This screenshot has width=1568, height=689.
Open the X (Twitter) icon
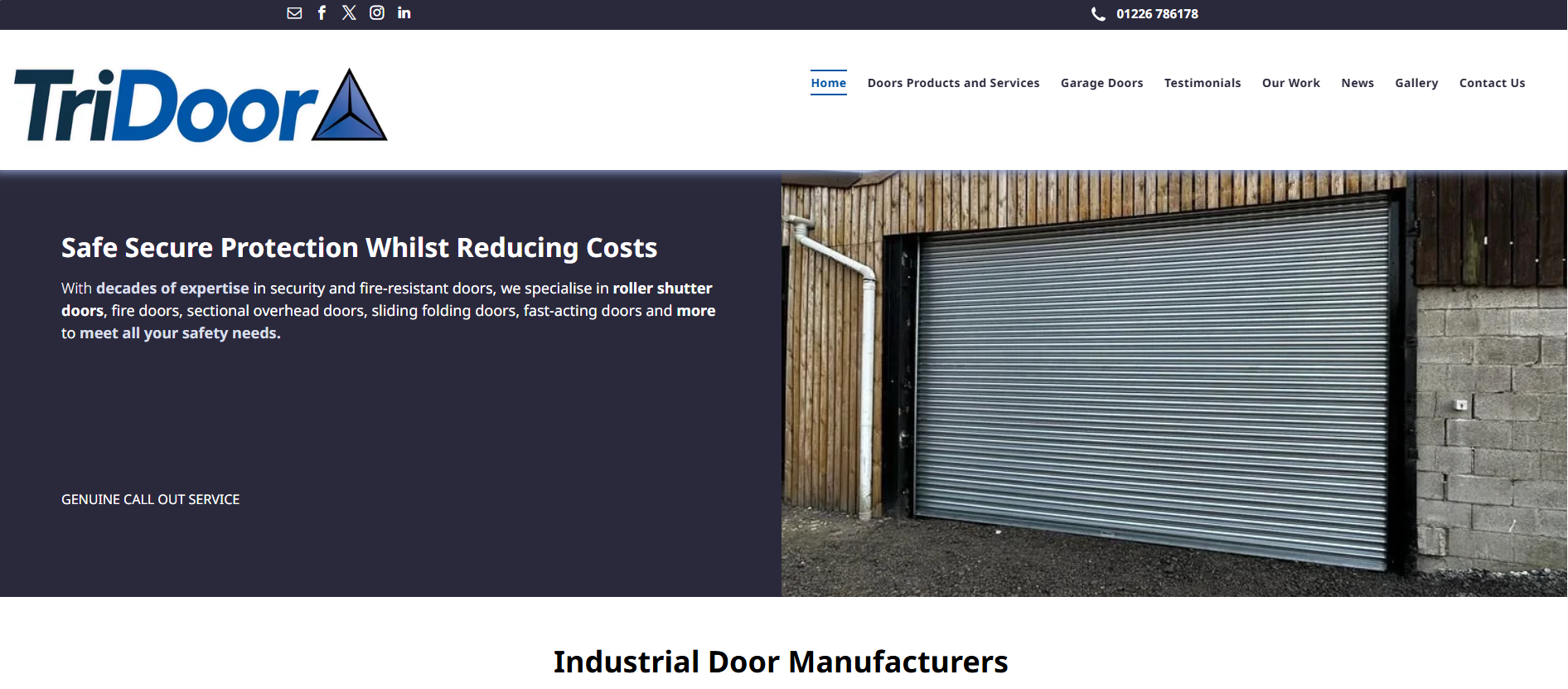click(x=349, y=13)
